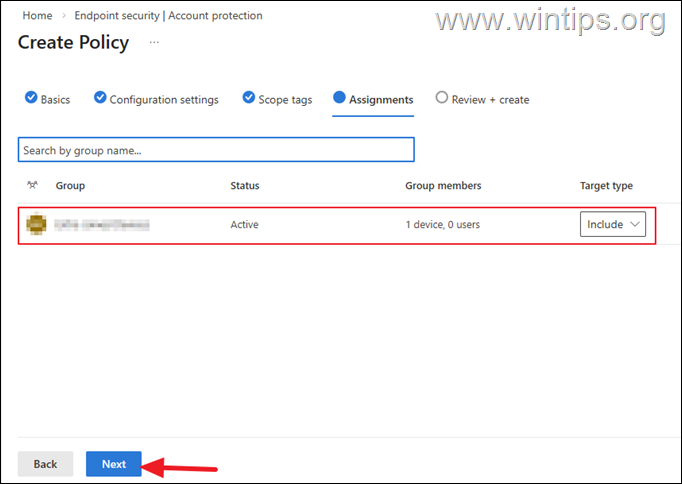Click the blurred group name in row
682x484 pixels.
pos(102,224)
